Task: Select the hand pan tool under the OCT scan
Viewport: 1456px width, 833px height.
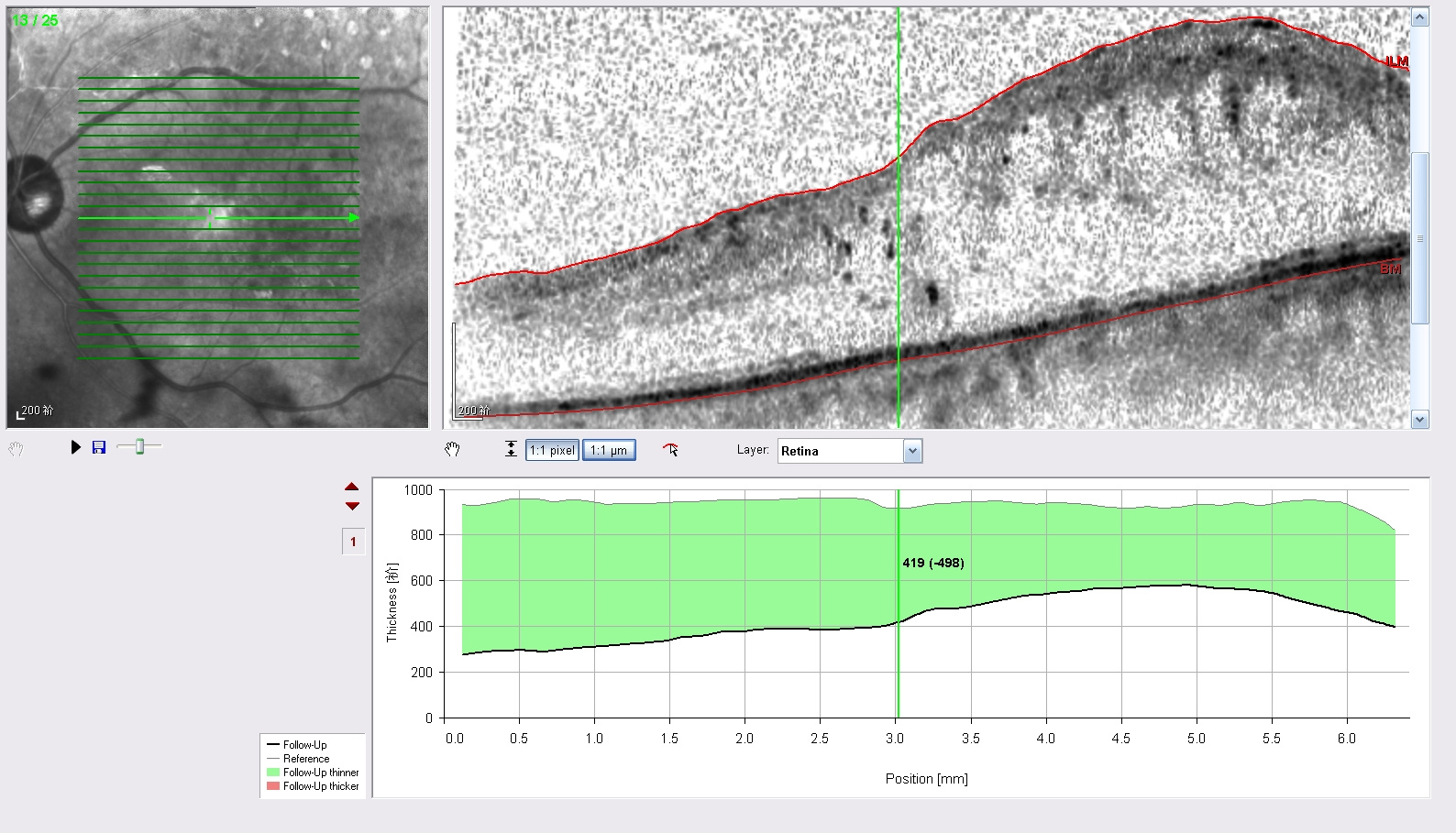Action: click(x=452, y=449)
